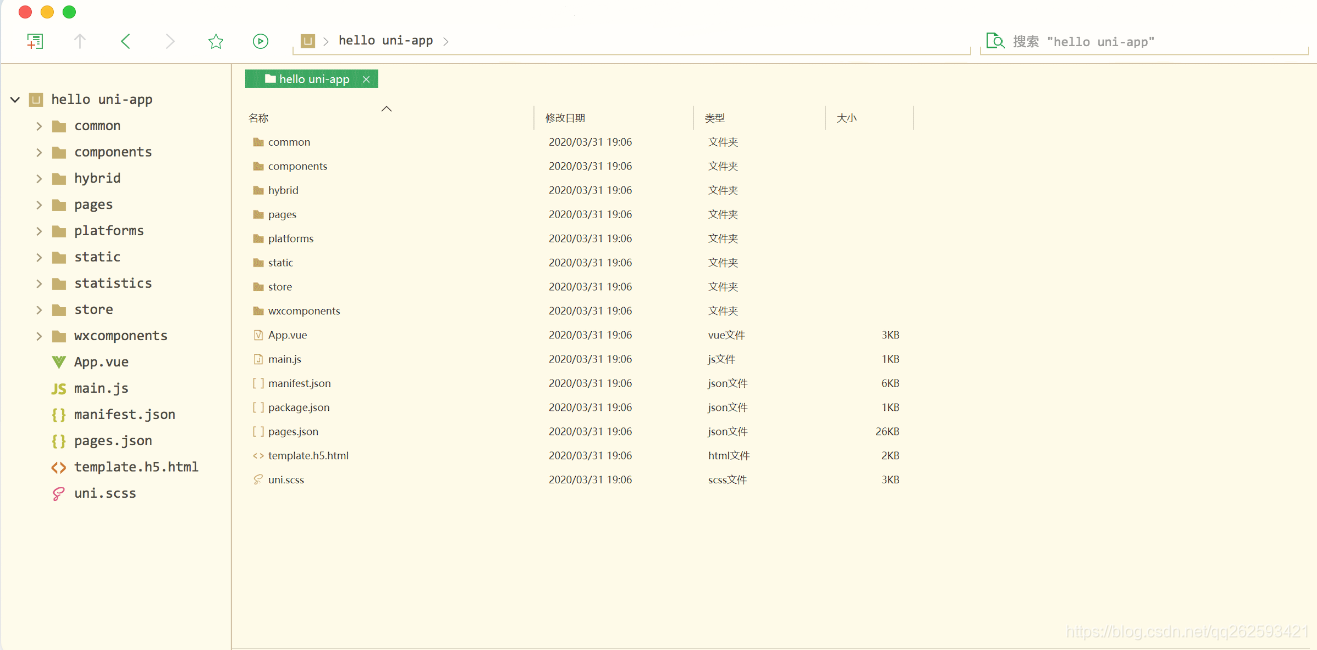The width and height of the screenshot is (1317, 650).
Task: Click the braces icon beside sidebar pages.json
Action: point(59,441)
